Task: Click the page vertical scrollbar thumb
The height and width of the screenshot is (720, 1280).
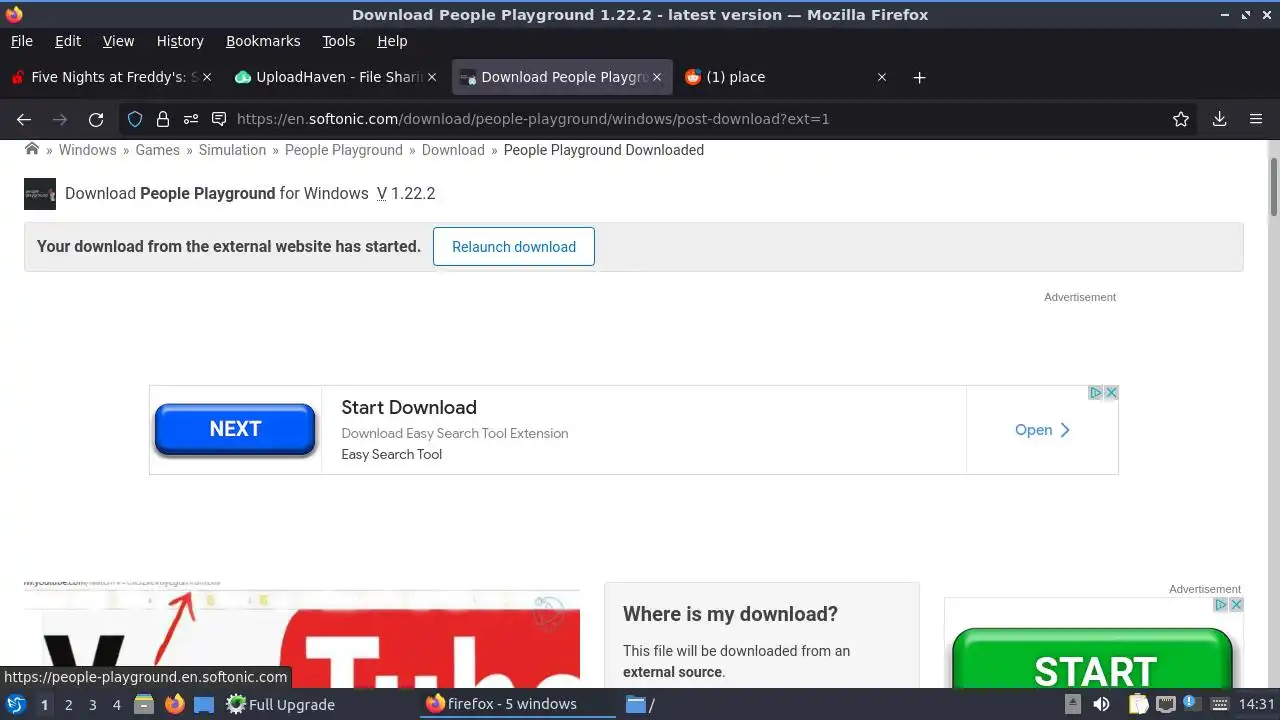Action: pyautogui.click(x=1273, y=186)
